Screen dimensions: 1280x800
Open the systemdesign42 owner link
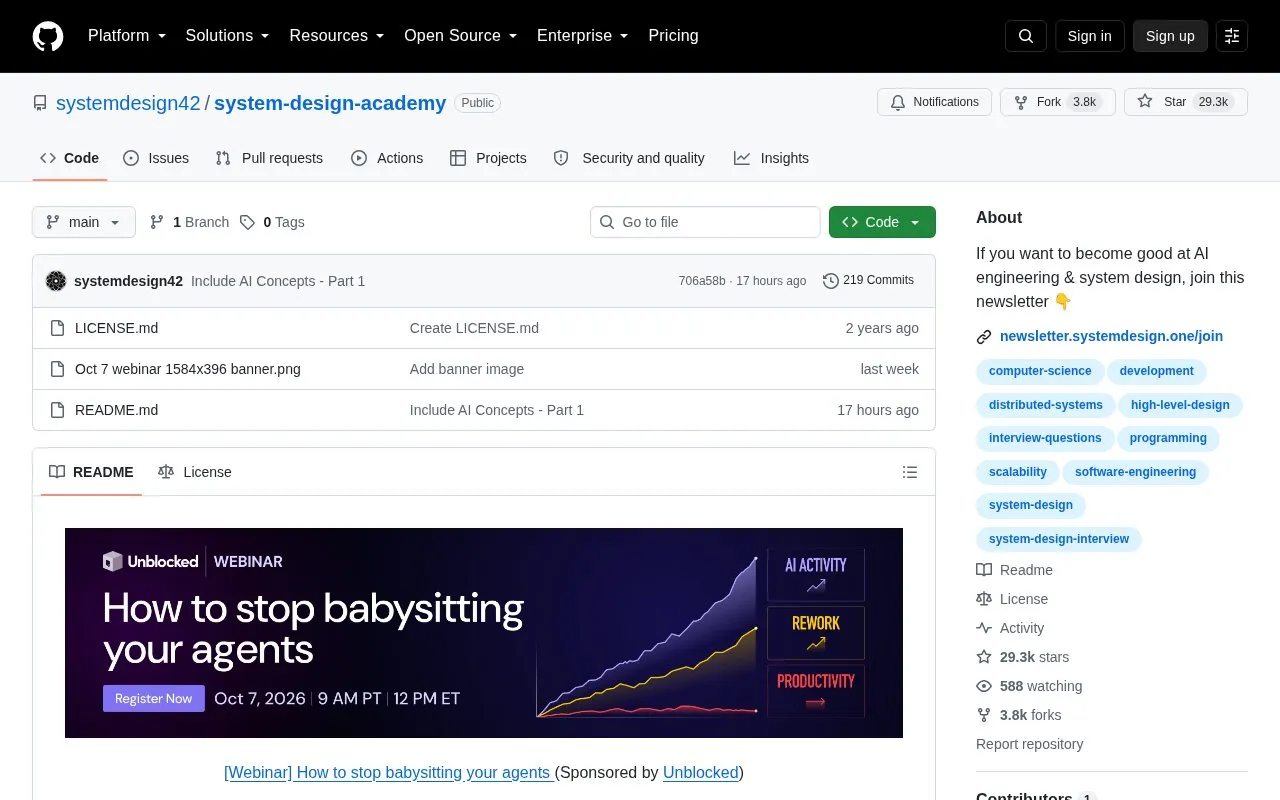(x=128, y=103)
